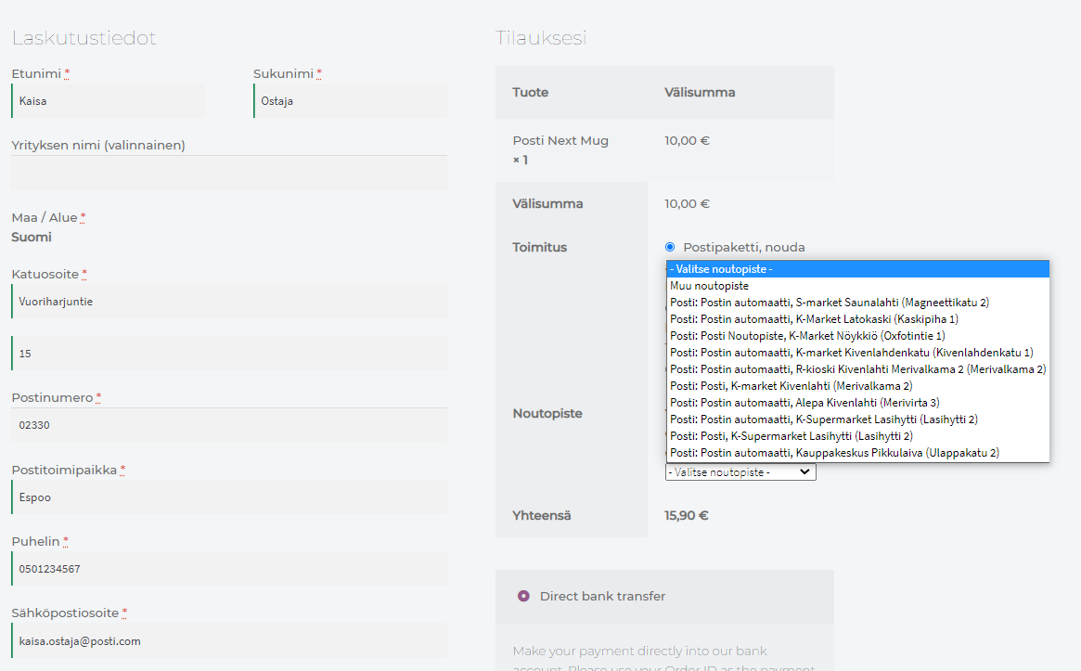Viewport: 1081px width, 671px height.
Task: Select the Postipaketti, nouda radio button
Action: pos(669,247)
